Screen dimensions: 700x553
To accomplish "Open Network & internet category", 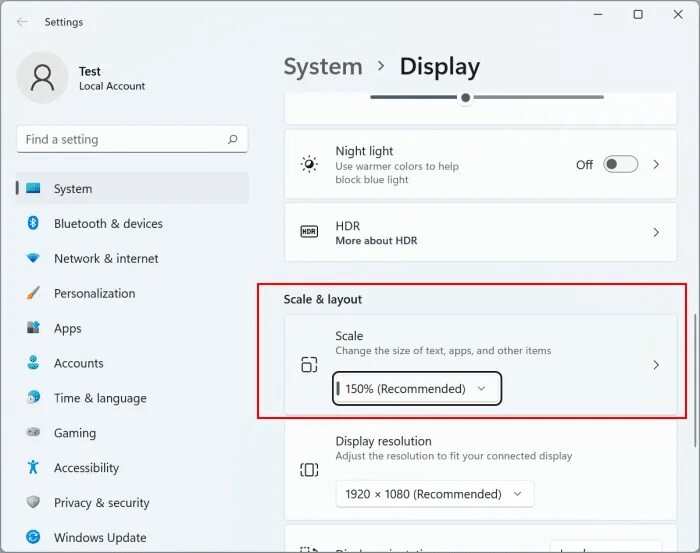I will tap(132, 258).
